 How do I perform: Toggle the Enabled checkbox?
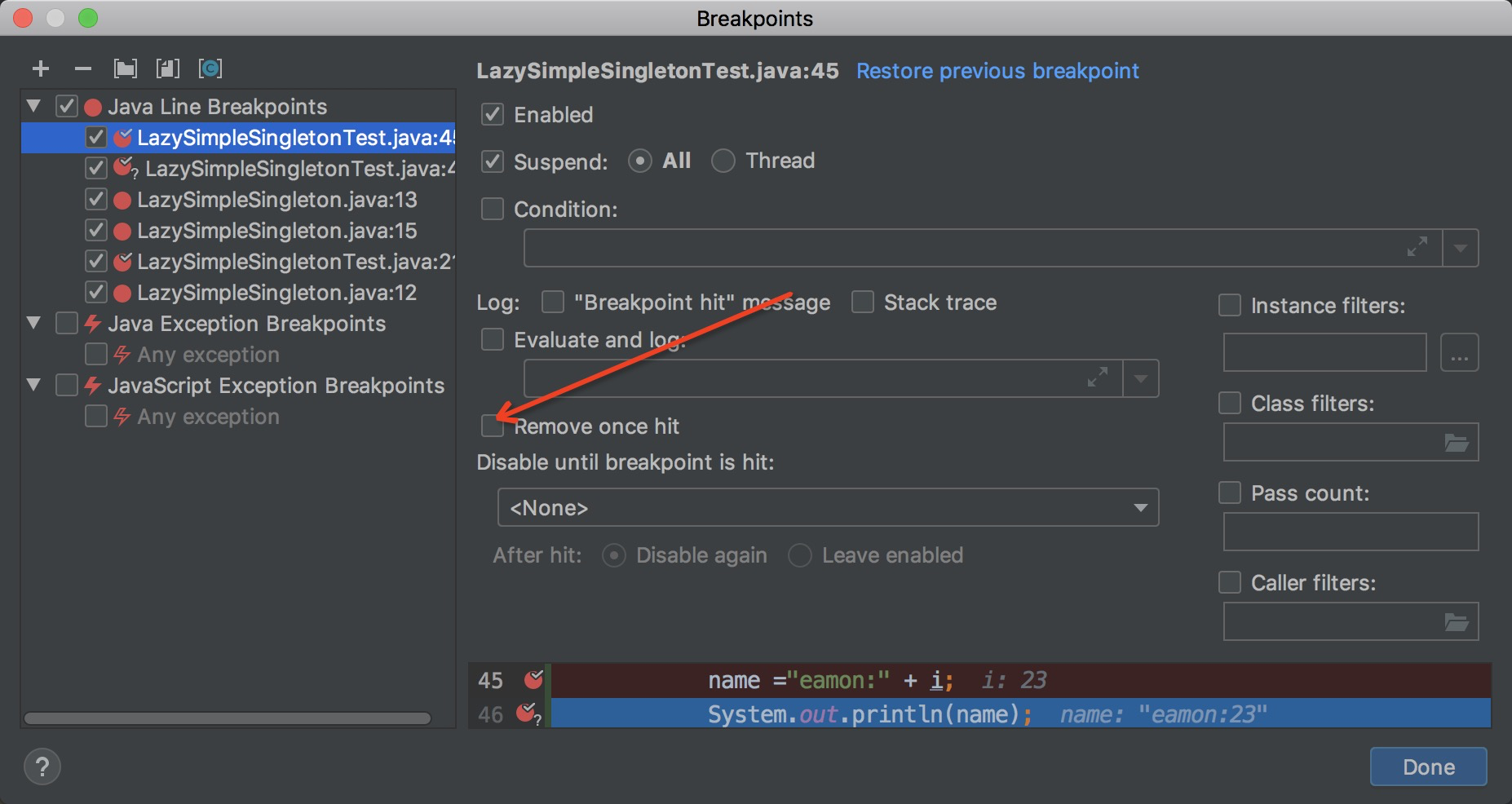tap(493, 115)
